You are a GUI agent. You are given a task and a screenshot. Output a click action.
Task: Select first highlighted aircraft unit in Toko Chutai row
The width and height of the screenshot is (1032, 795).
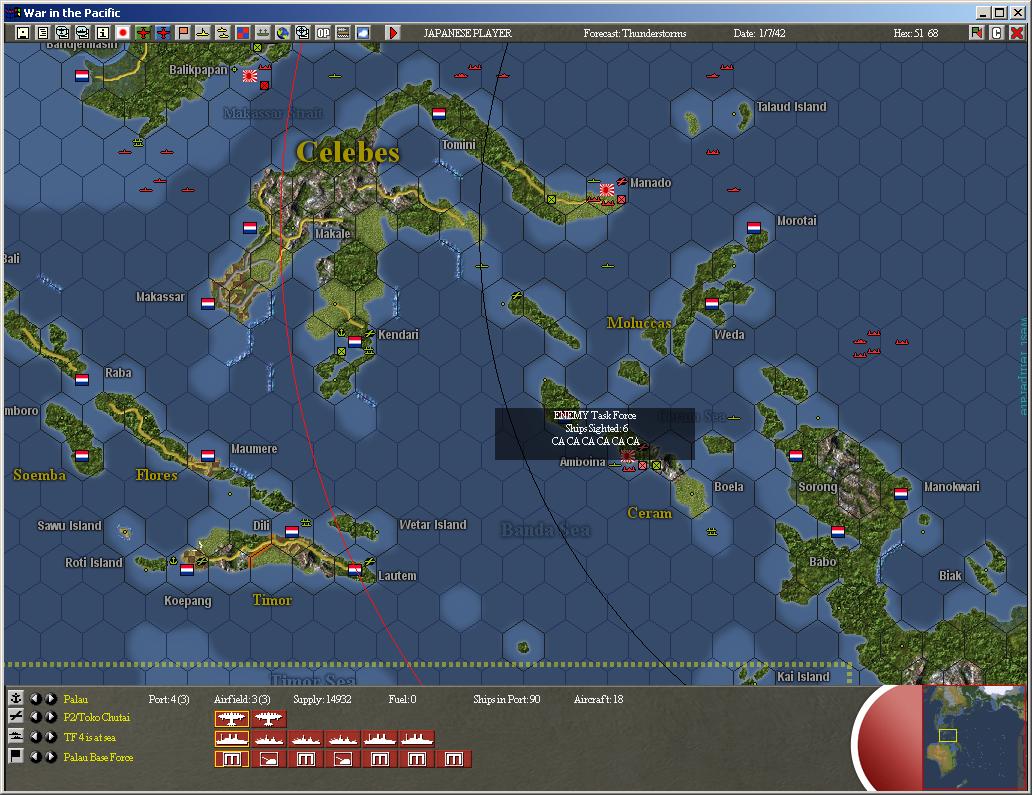coord(232,719)
